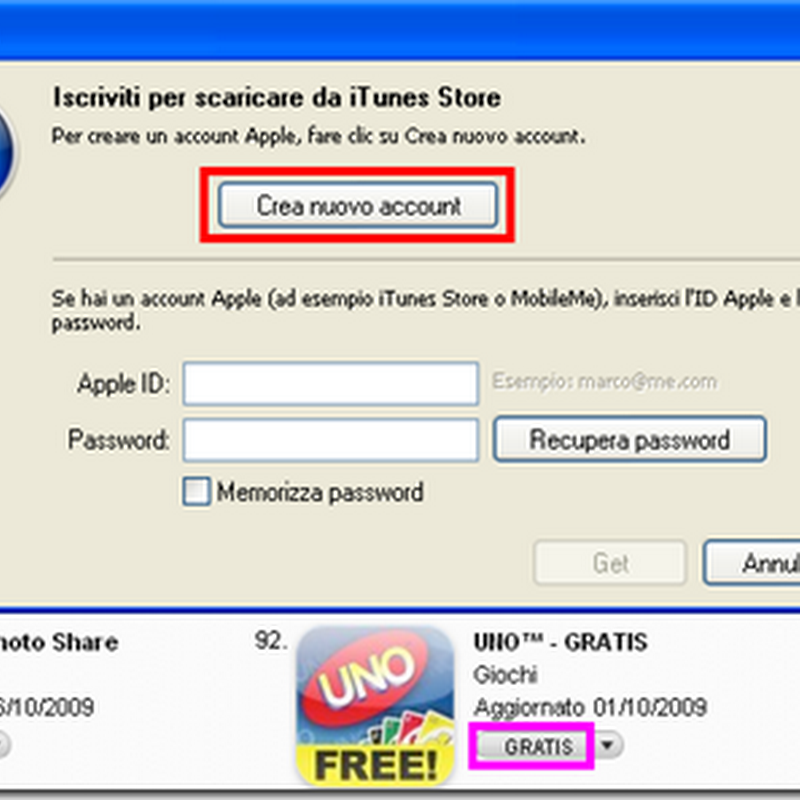800x800 pixels.
Task: Focus the Password text field
Action: pyautogui.click(x=331, y=440)
